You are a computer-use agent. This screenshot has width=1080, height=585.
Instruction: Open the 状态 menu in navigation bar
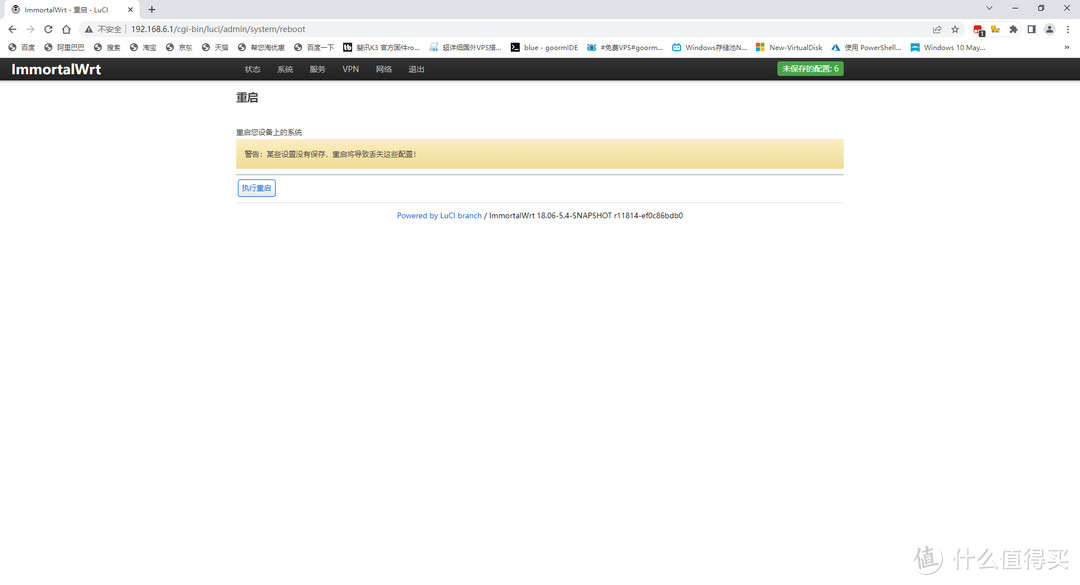[x=252, y=69]
